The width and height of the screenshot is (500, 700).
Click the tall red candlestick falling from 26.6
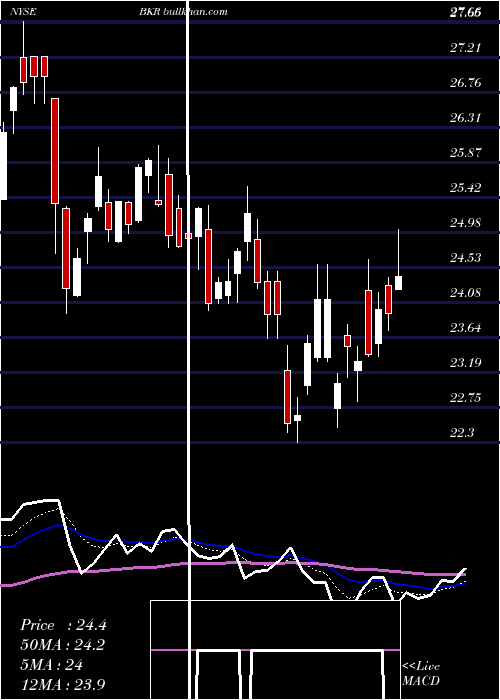[x=55, y=151]
